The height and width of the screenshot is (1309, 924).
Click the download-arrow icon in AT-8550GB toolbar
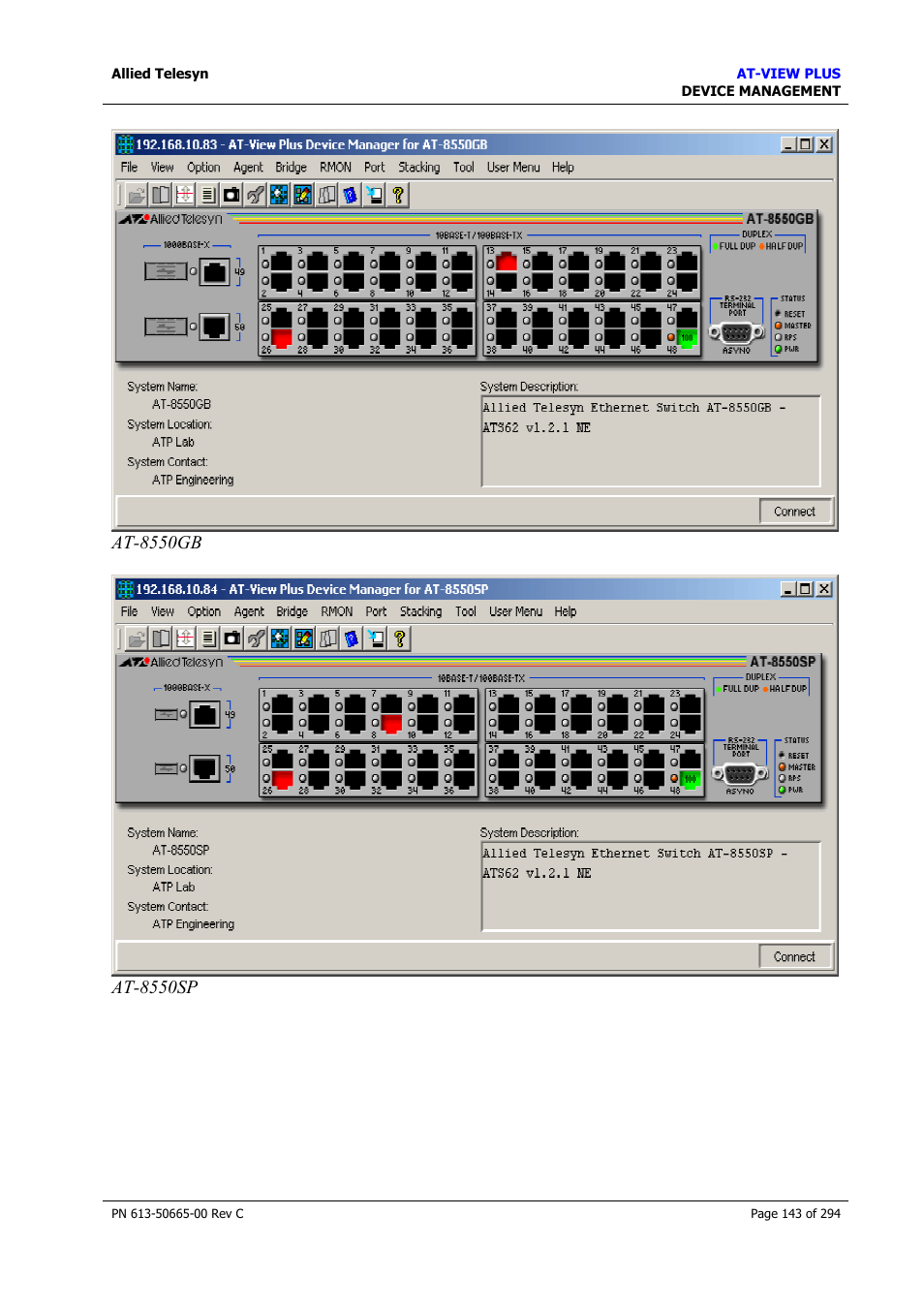click(374, 195)
